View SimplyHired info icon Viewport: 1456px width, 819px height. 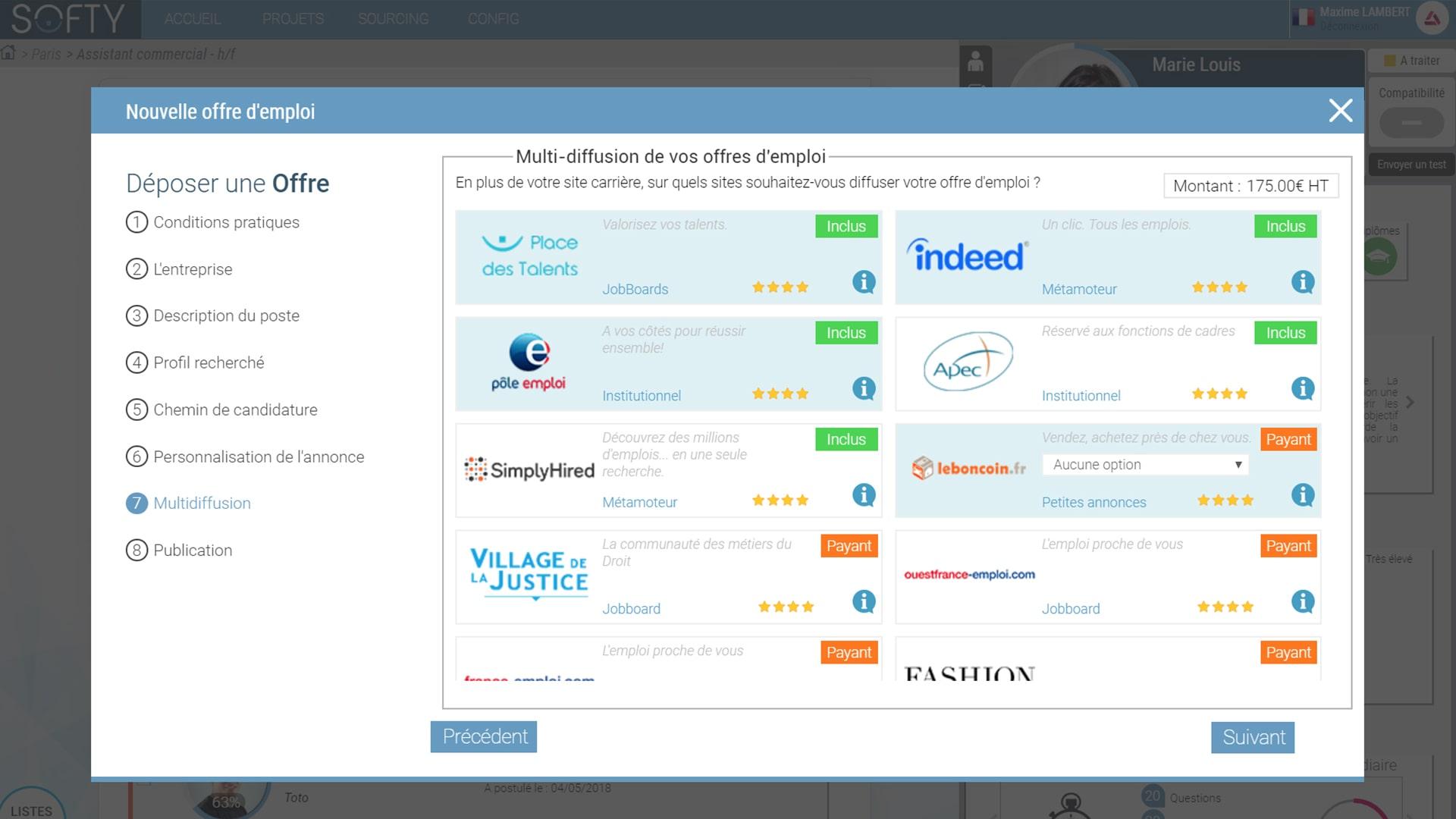(864, 495)
